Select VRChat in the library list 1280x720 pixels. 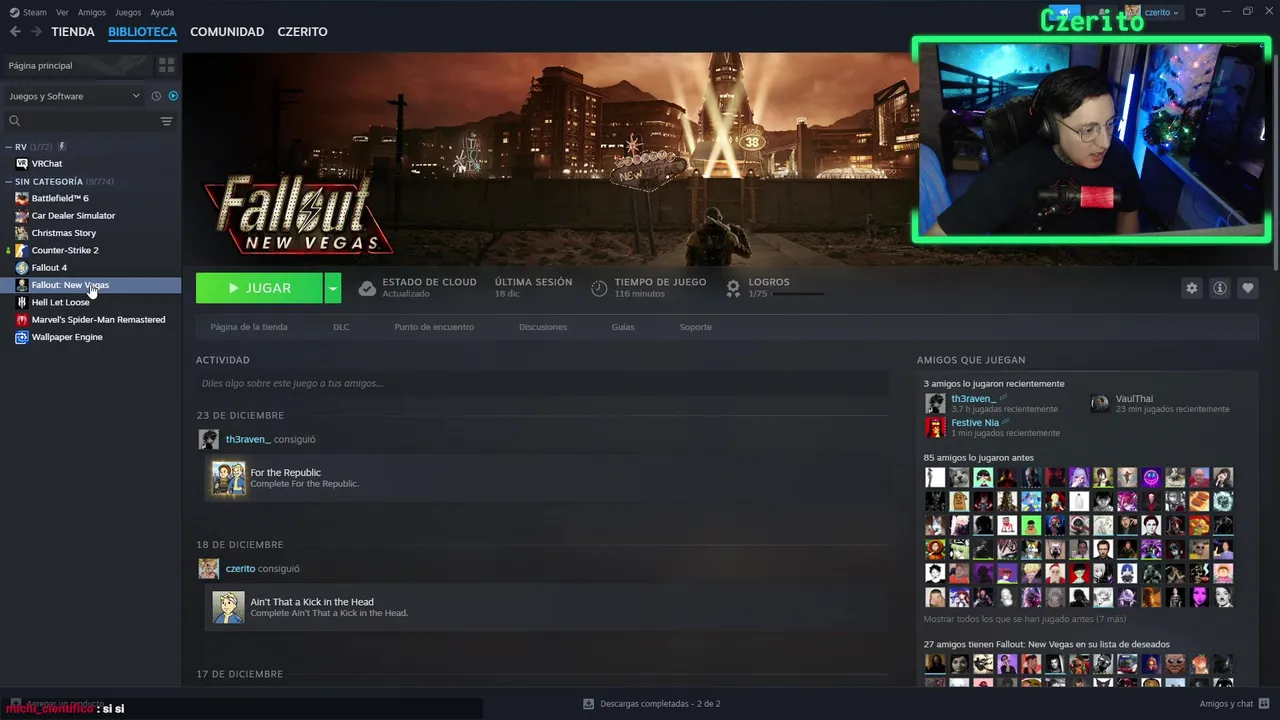[46, 164]
